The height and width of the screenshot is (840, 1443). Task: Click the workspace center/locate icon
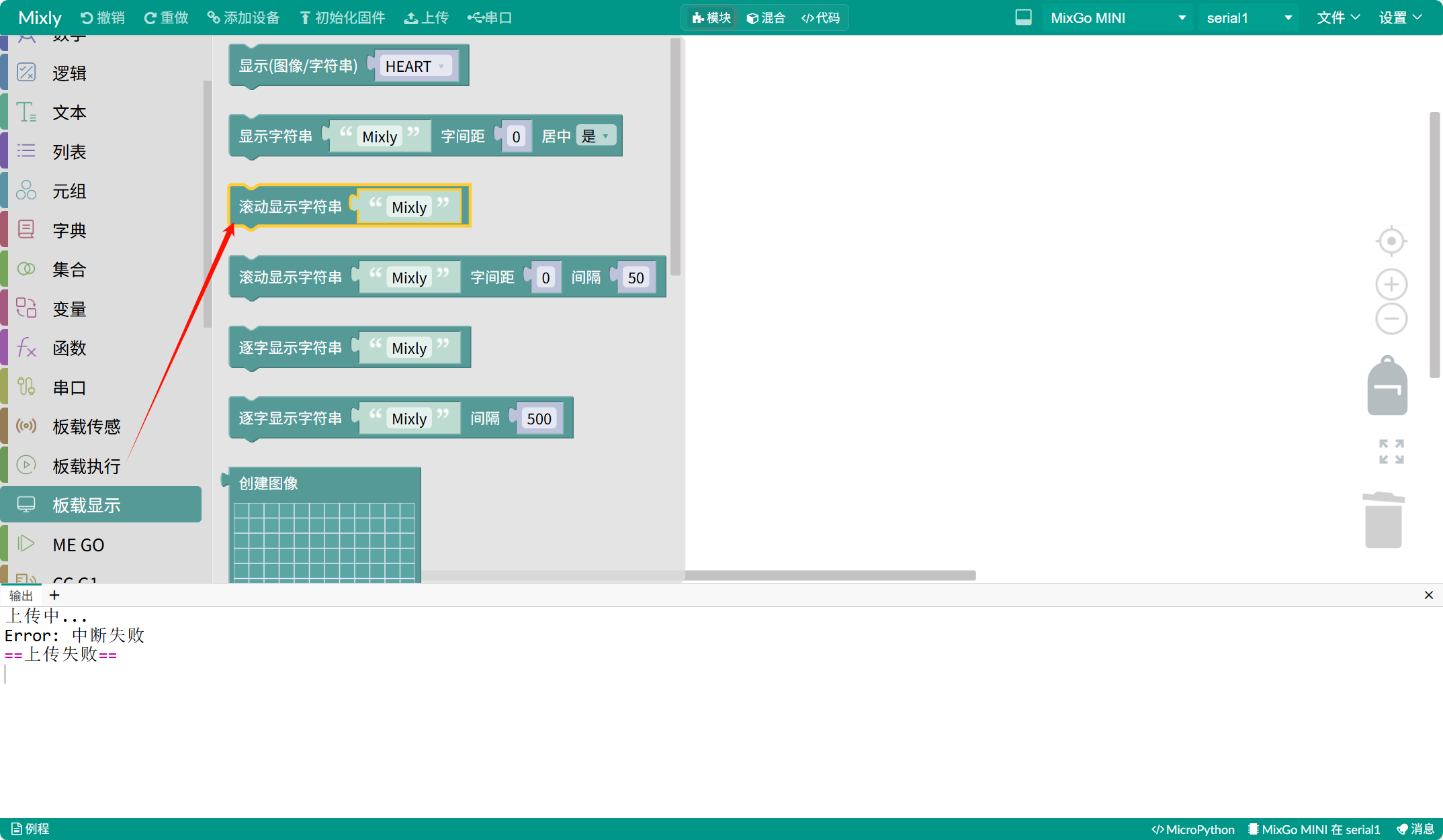pos(1391,241)
